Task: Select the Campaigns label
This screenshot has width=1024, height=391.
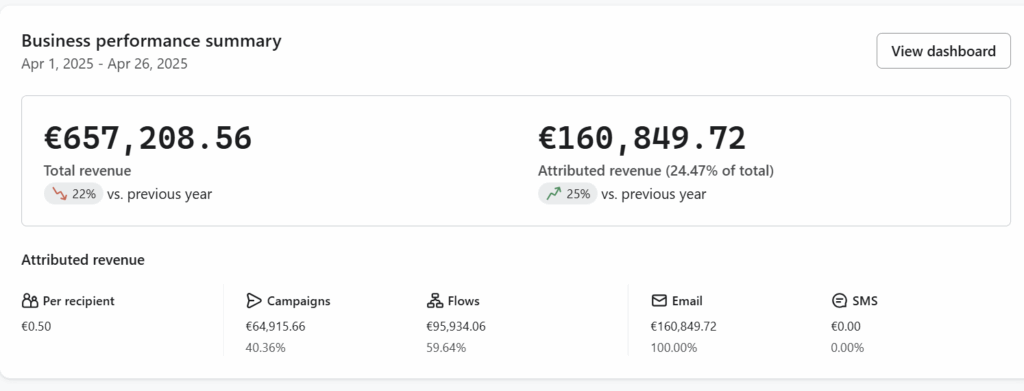Action: pos(298,301)
